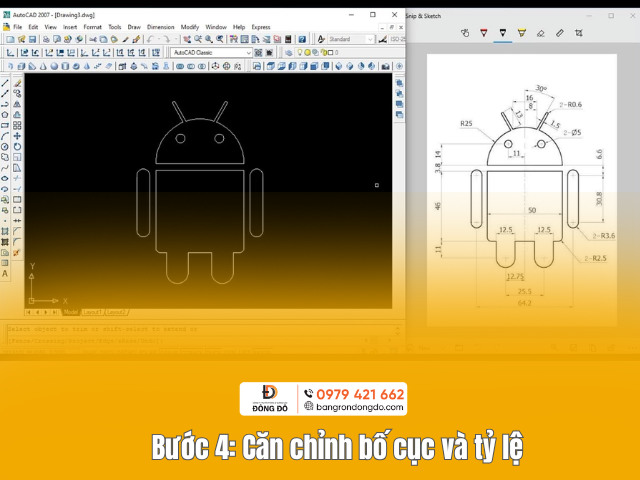Select Touch Writing in Snip & Sketch
Viewport: 640px width, 480px height.
465,33
